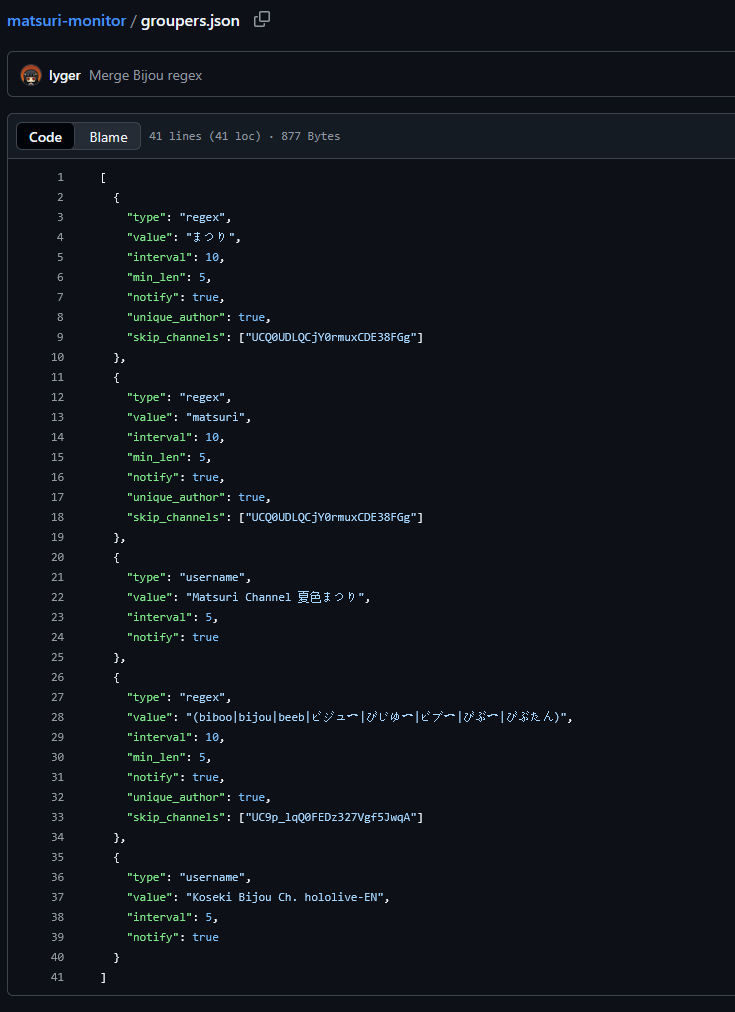This screenshot has height=1012, width=735.
Task: Click the value "まつり" on line 4
Action: 210,237
